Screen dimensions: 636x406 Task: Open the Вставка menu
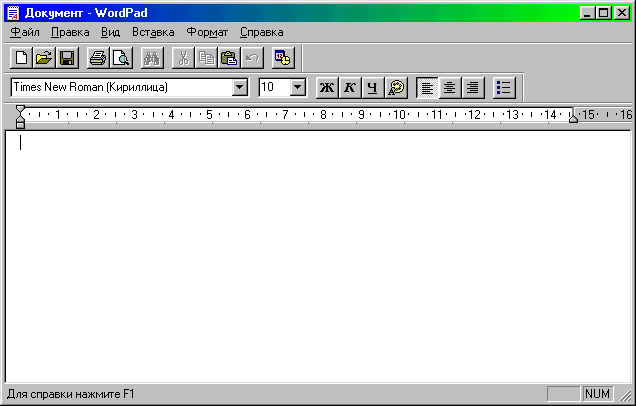(153, 32)
